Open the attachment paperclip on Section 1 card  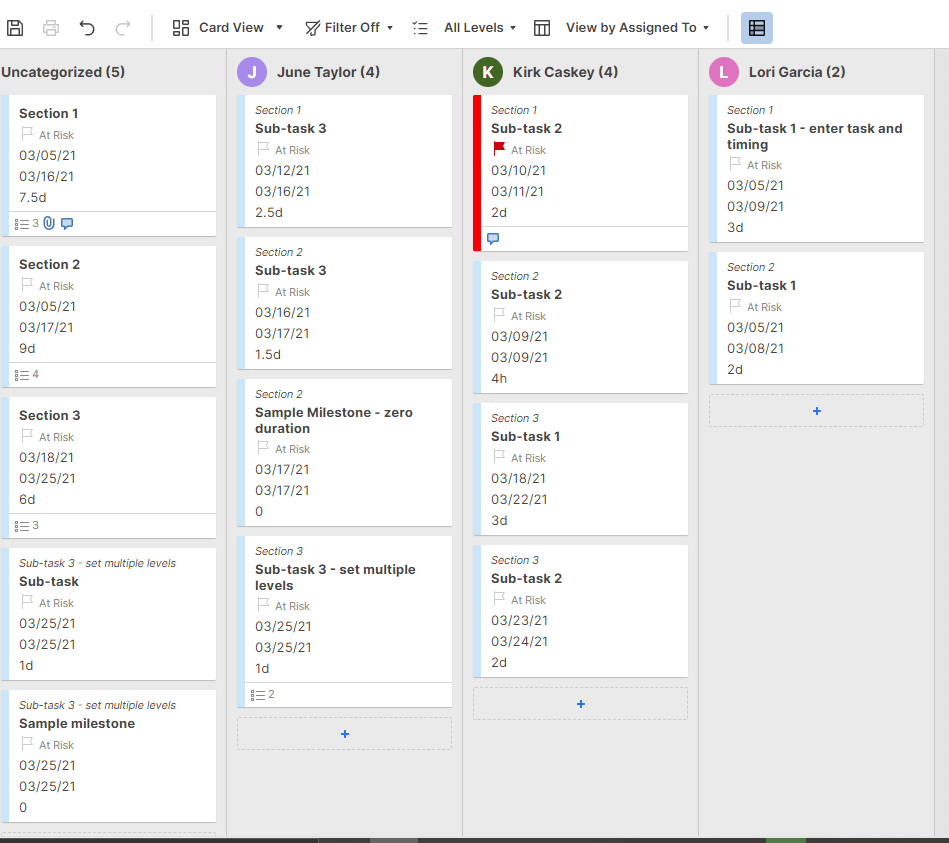pos(48,222)
